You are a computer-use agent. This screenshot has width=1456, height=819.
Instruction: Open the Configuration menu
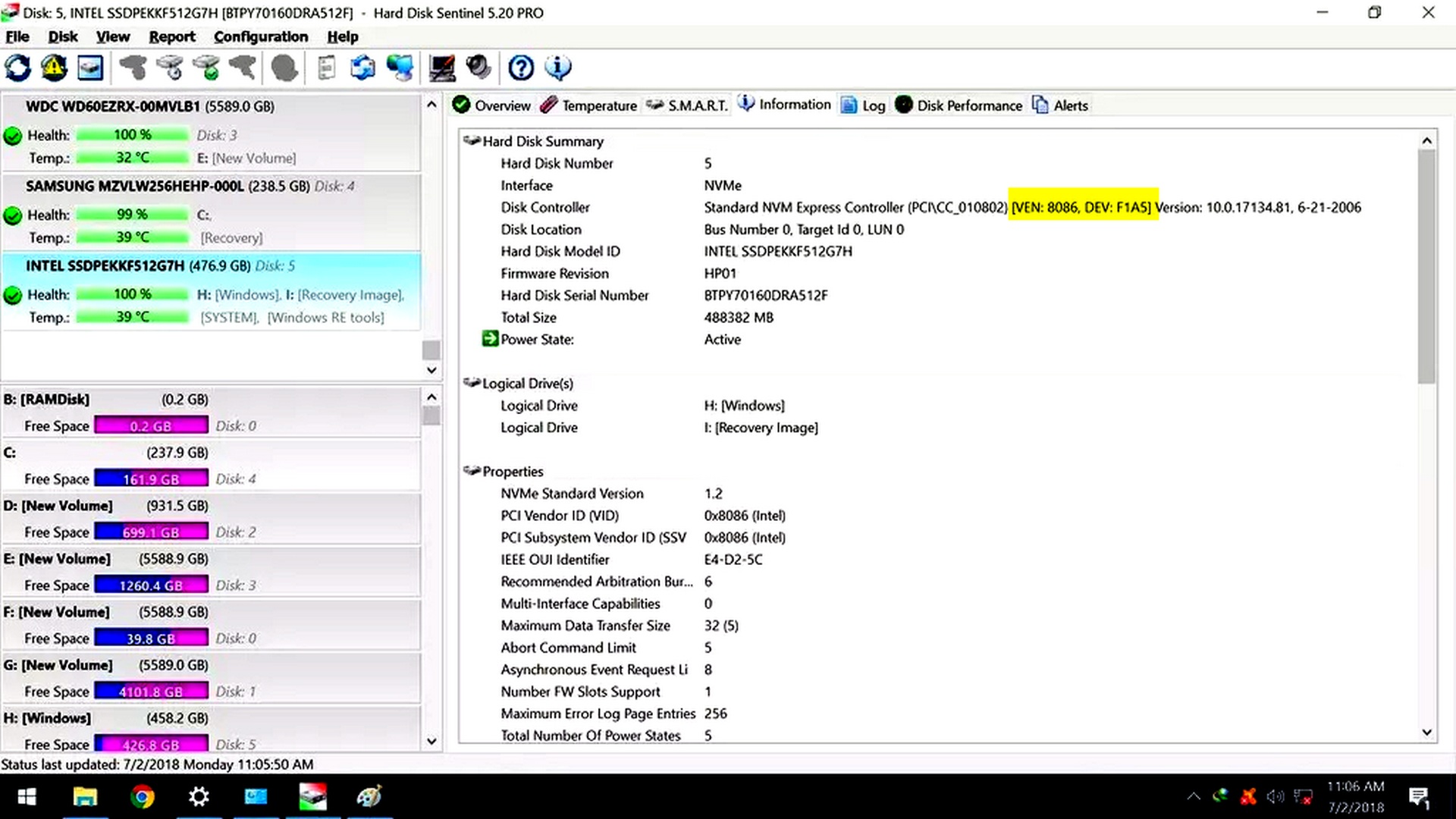[x=261, y=36]
